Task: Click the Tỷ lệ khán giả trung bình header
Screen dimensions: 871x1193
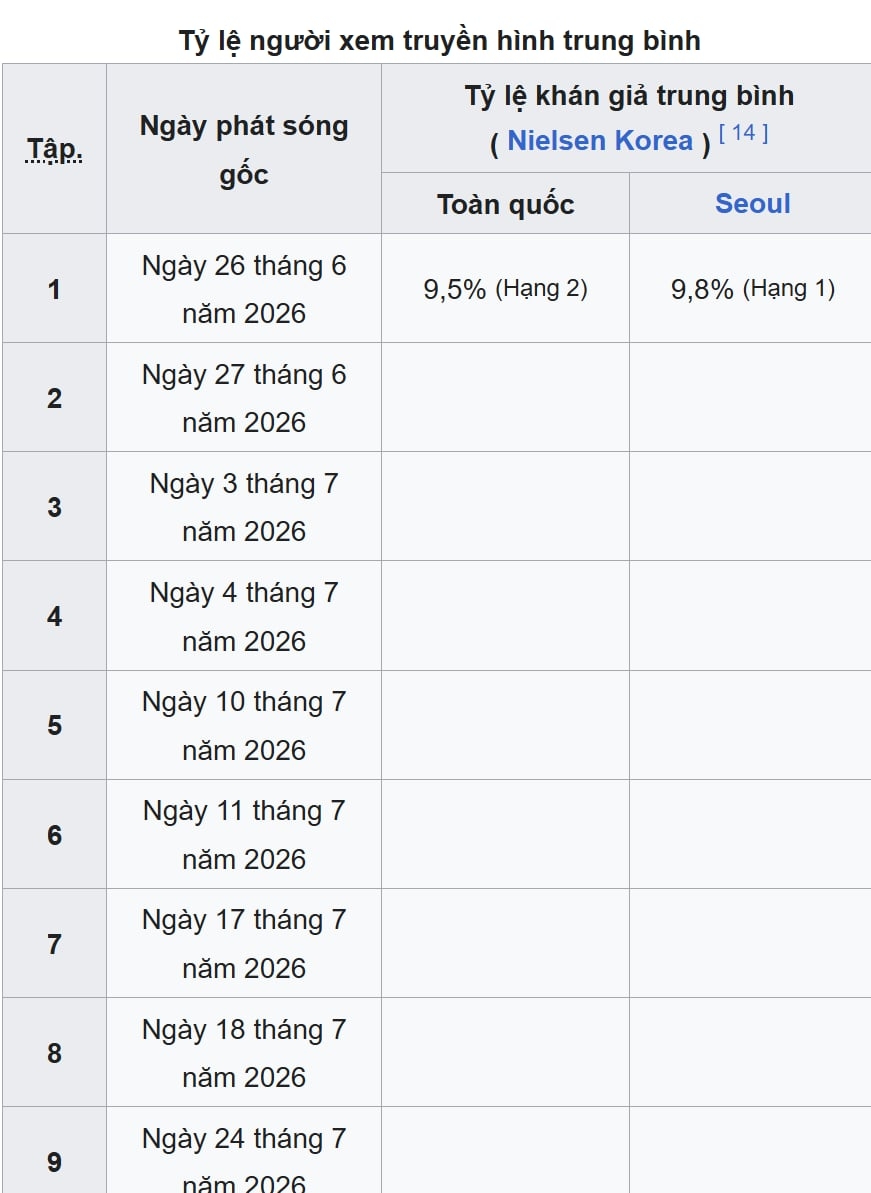Action: (x=629, y=96)
